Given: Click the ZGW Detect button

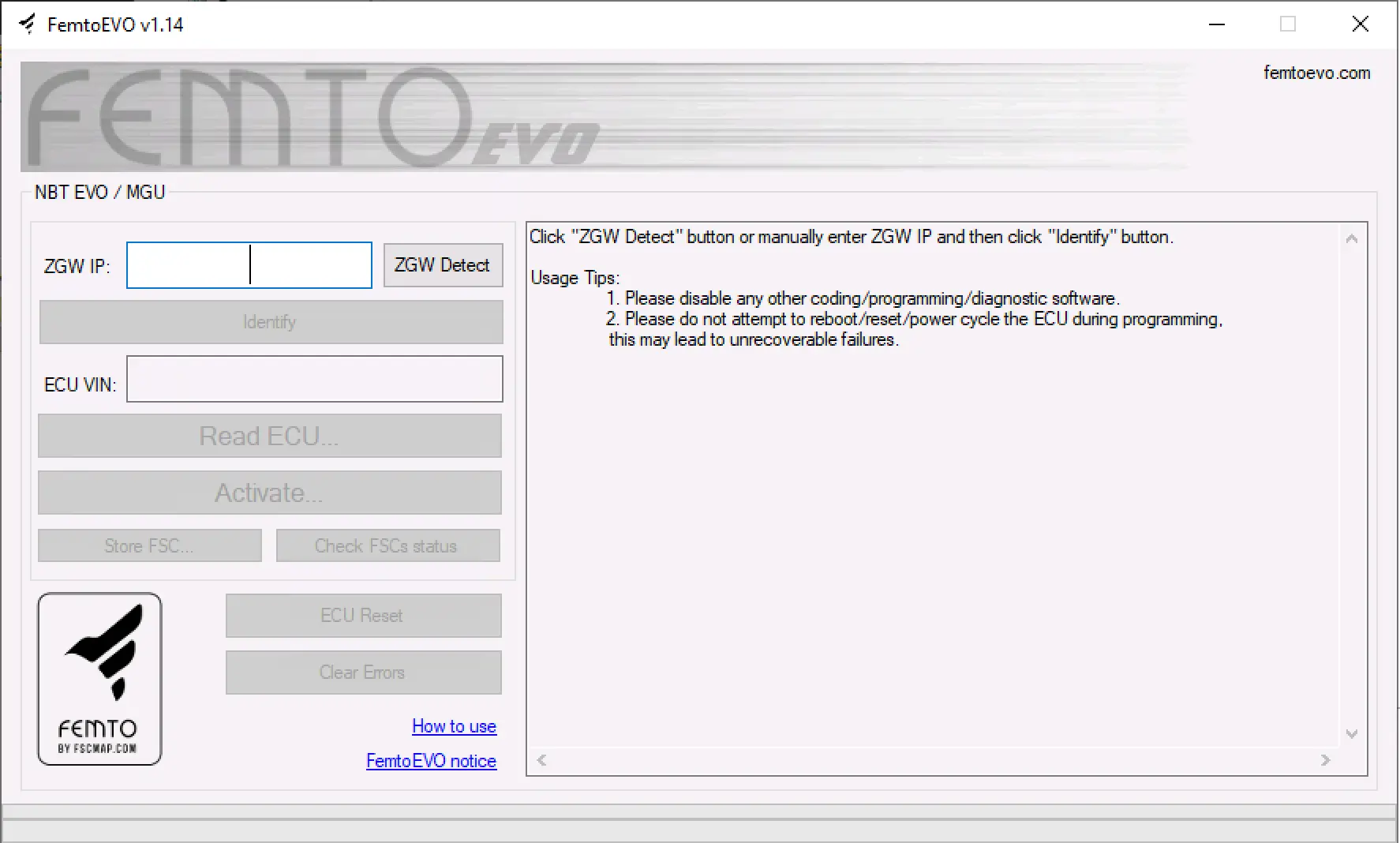Looking at the screenshot, I should pos(443,265).
